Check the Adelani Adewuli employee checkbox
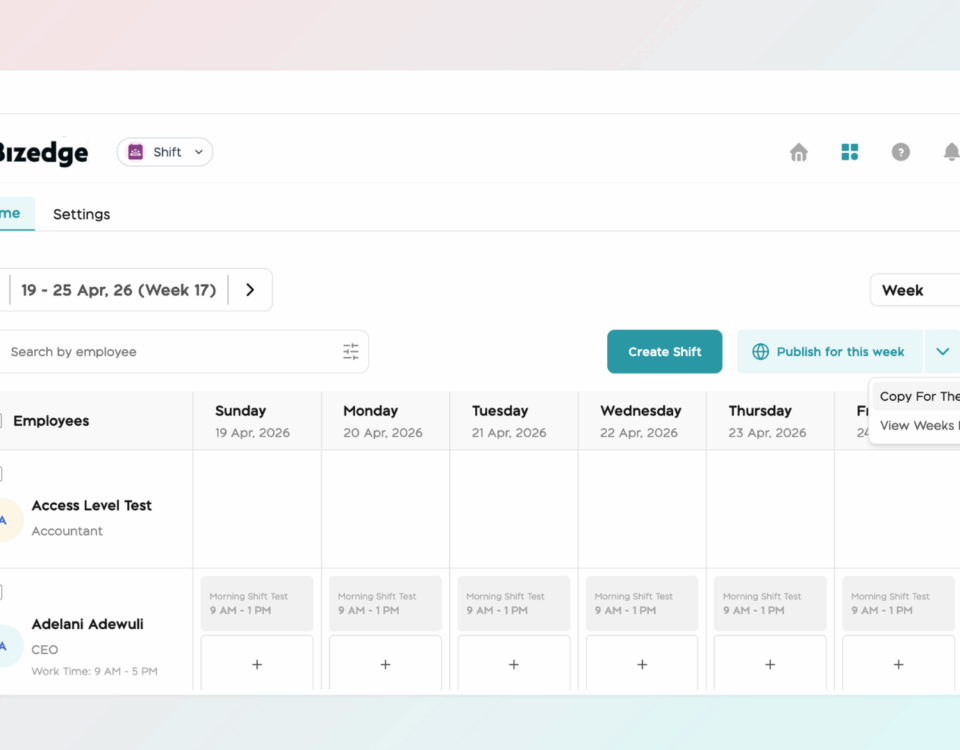Viewport: 960px width, 750px height. pos(2,592)
